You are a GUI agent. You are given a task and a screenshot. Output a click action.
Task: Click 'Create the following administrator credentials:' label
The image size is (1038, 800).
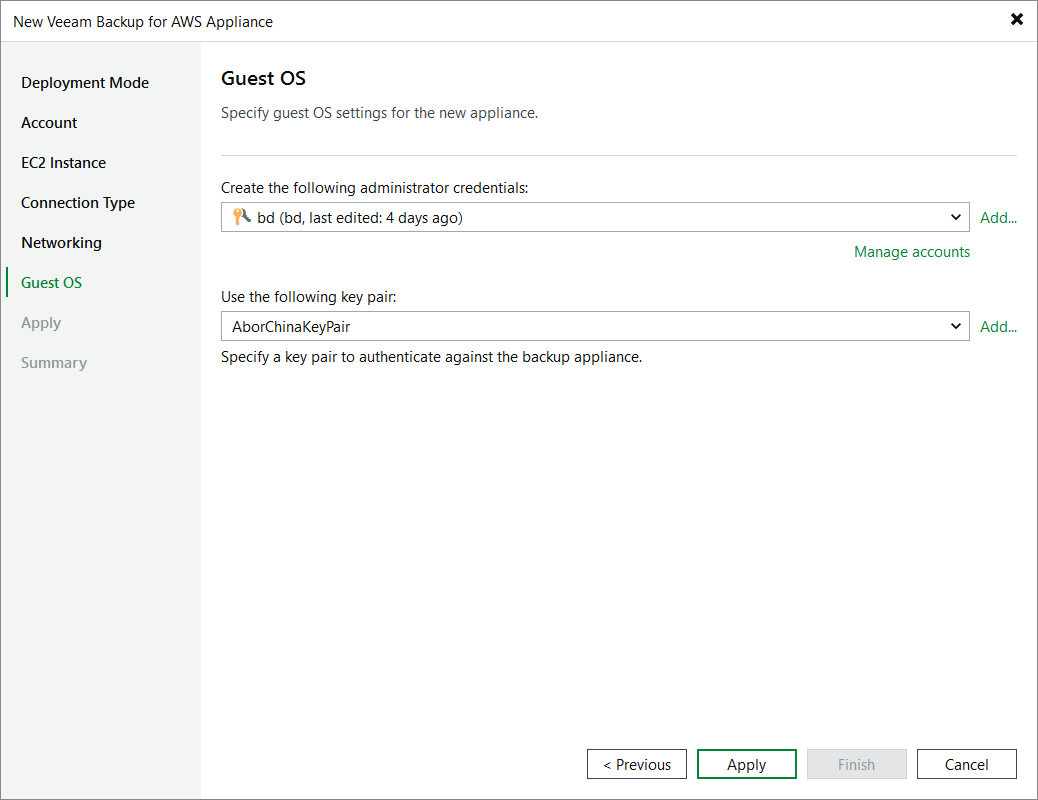tap(375, 188)
